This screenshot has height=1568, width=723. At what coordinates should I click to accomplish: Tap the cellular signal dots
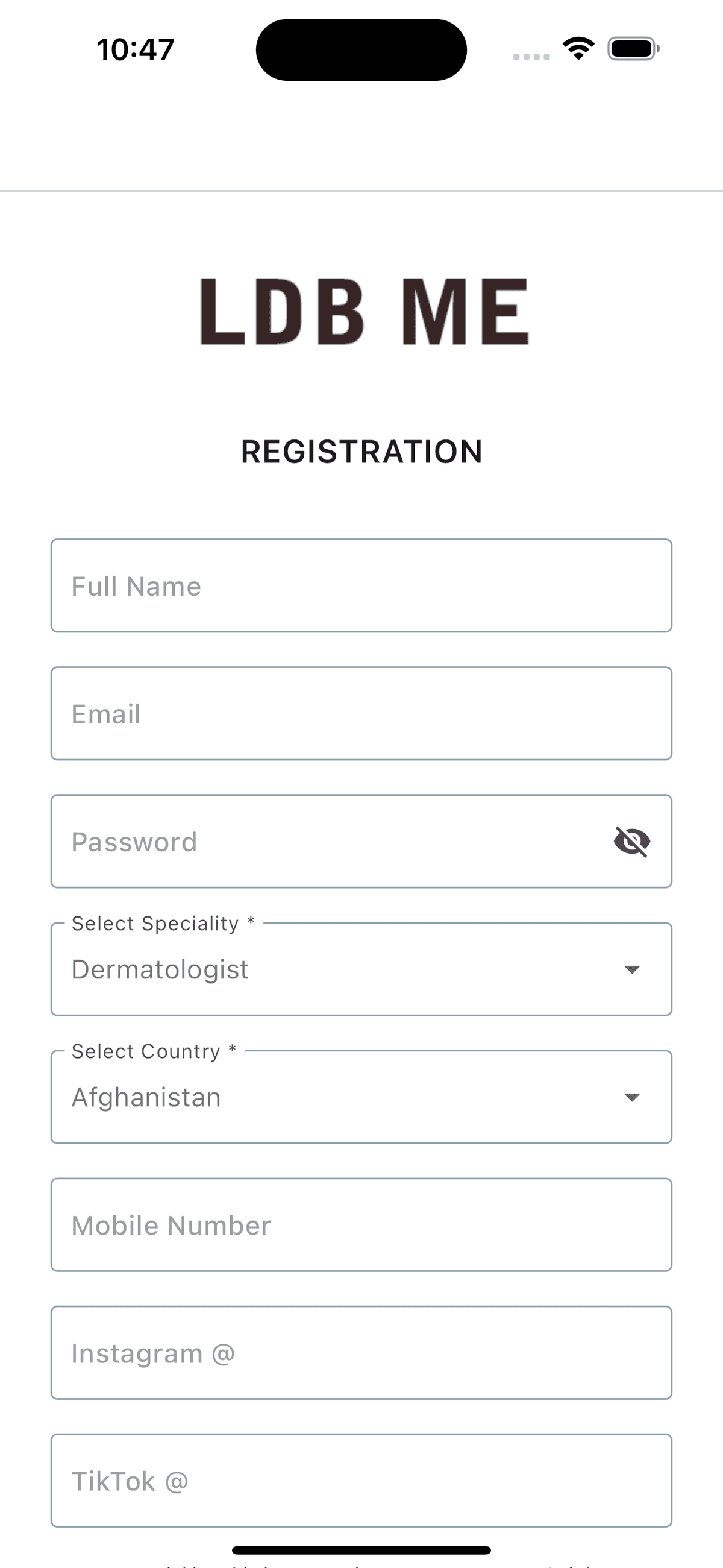coord(531,57)
